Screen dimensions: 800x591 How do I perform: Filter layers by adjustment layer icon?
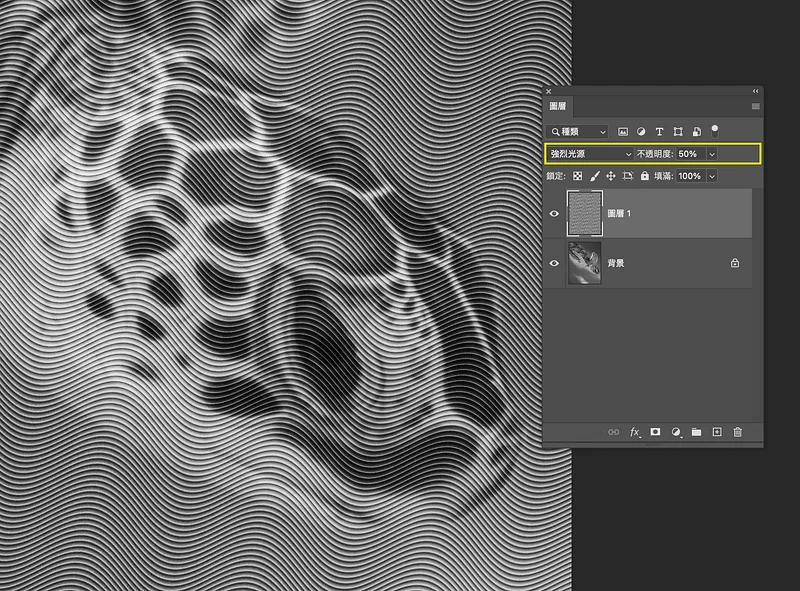(641, 132)
